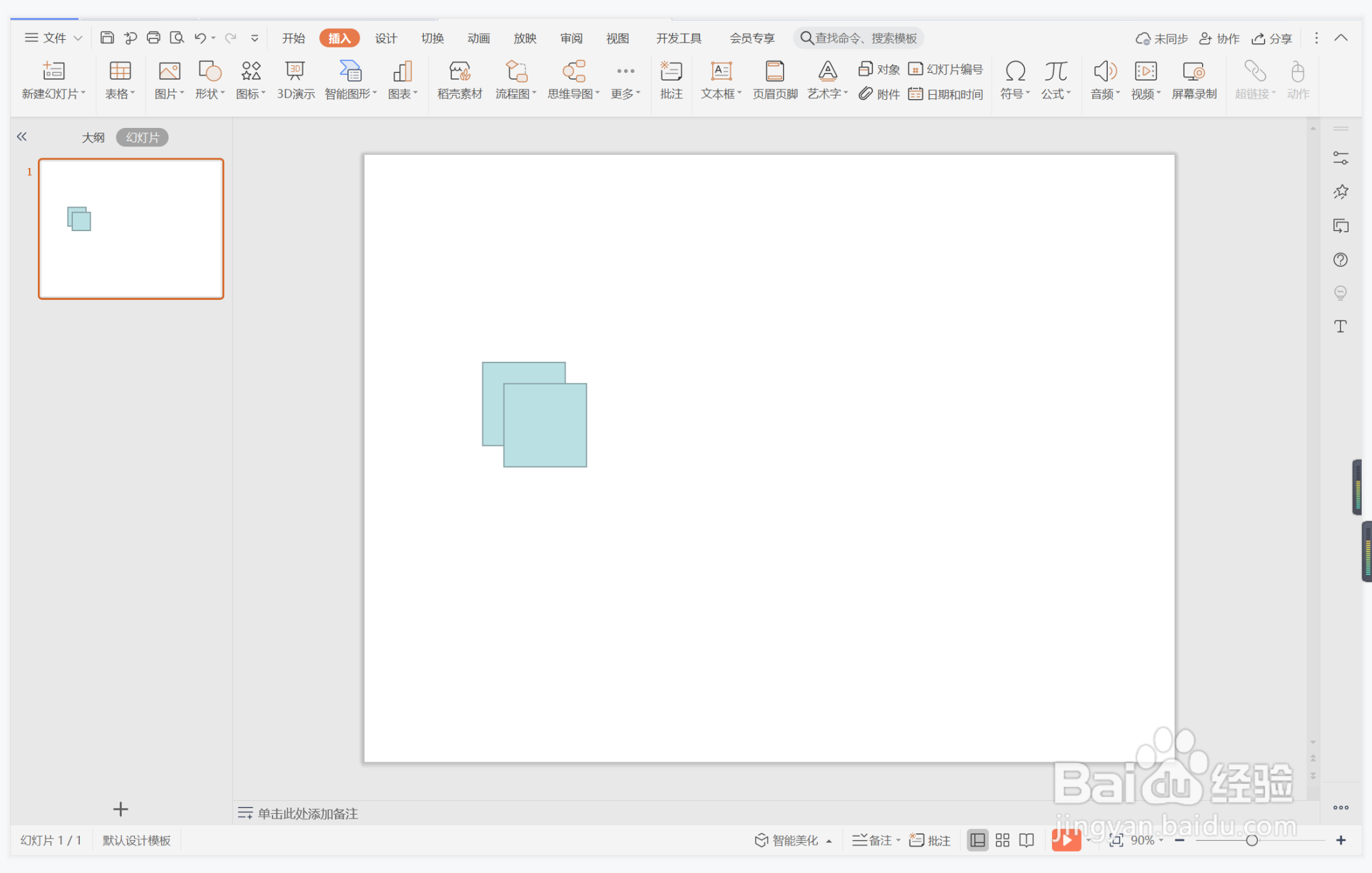Screen dimensions: 1372x873
Task: Switch to slide sorter grid view
Action: coord(1003,840)
